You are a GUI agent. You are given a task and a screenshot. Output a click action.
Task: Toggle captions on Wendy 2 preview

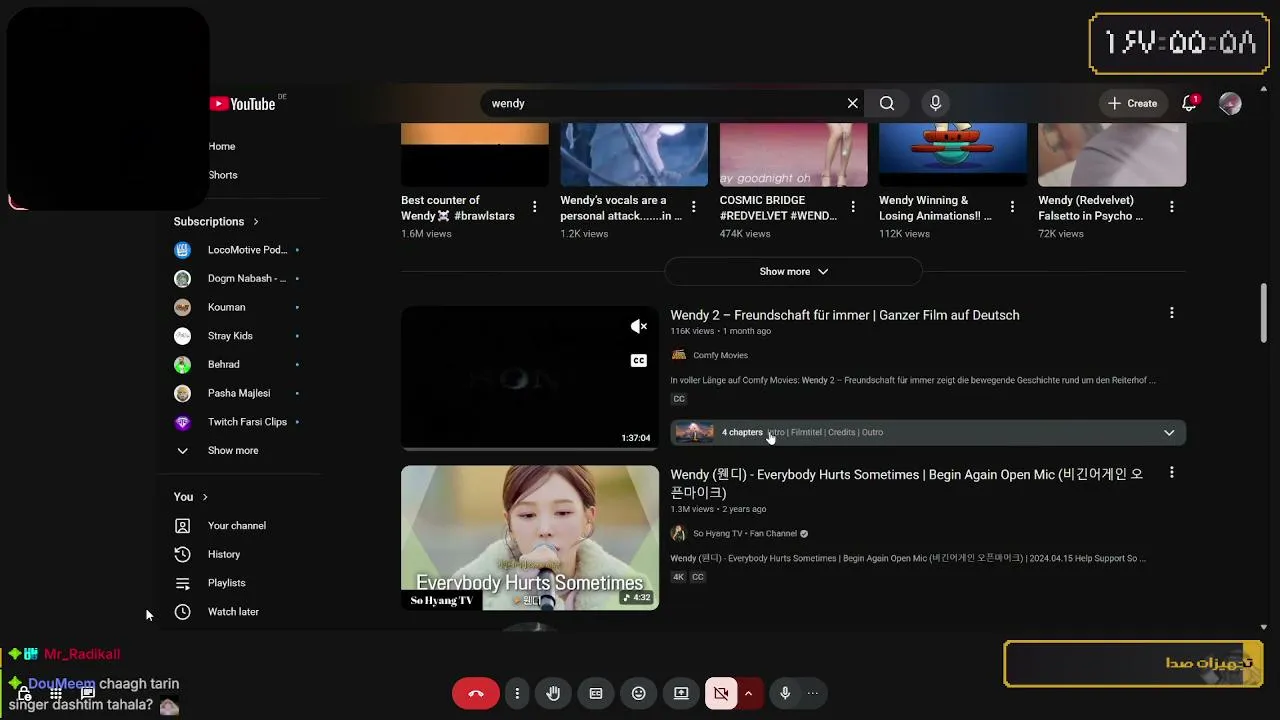tap(639, 360)
